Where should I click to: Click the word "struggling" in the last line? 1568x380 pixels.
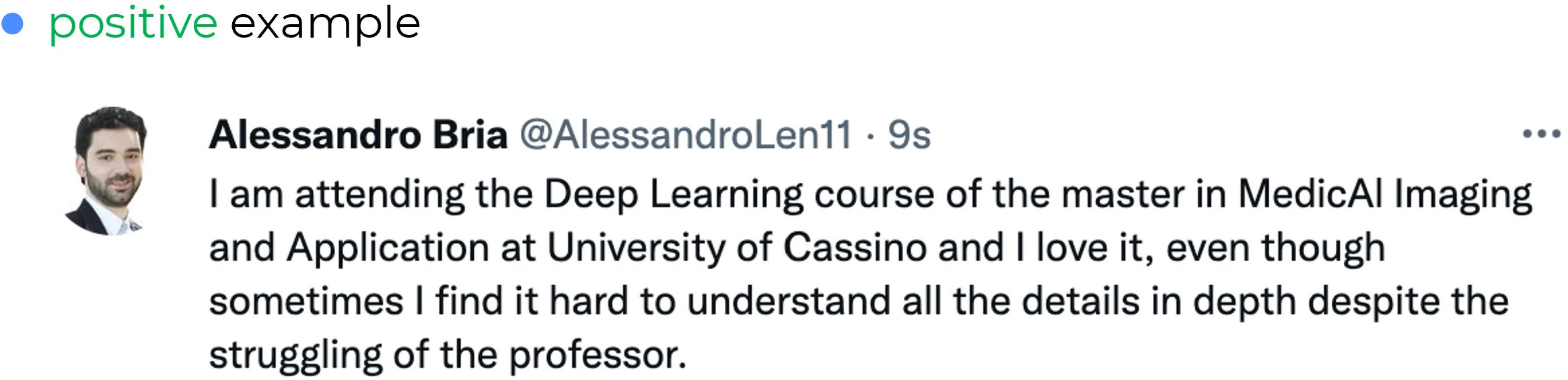[x=295, y=355]
